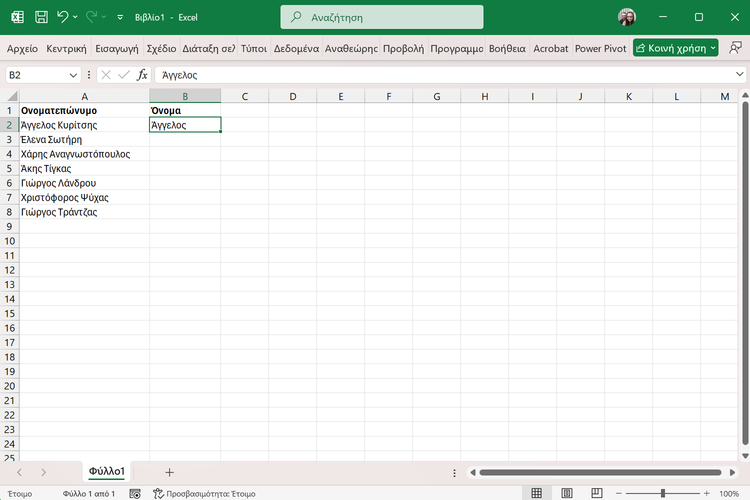The width and height of the screenshot is (750, 500).
Task: Click the Insert Function fx icon
Action: click(142, 75)
